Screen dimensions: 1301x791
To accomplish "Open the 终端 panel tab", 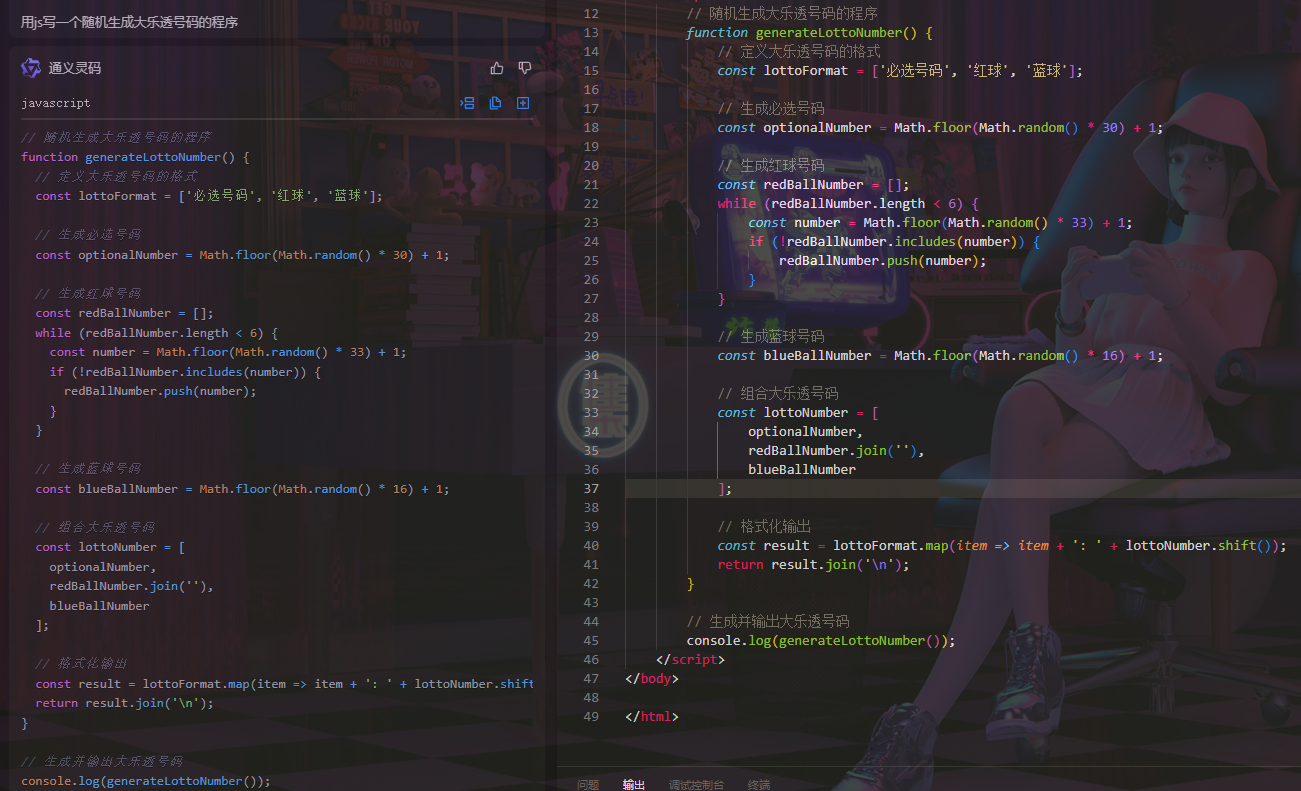I will (759, 785).
